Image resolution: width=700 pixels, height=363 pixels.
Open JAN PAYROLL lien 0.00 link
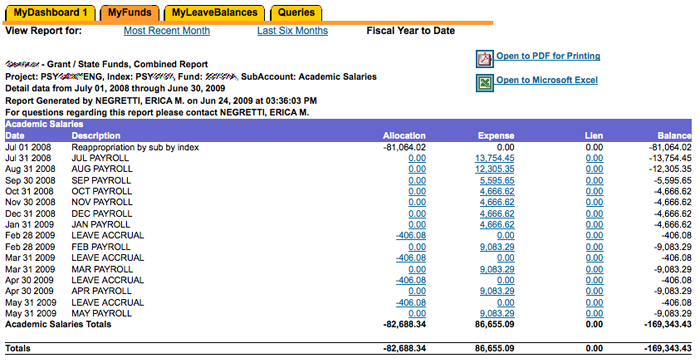point(594,224)
